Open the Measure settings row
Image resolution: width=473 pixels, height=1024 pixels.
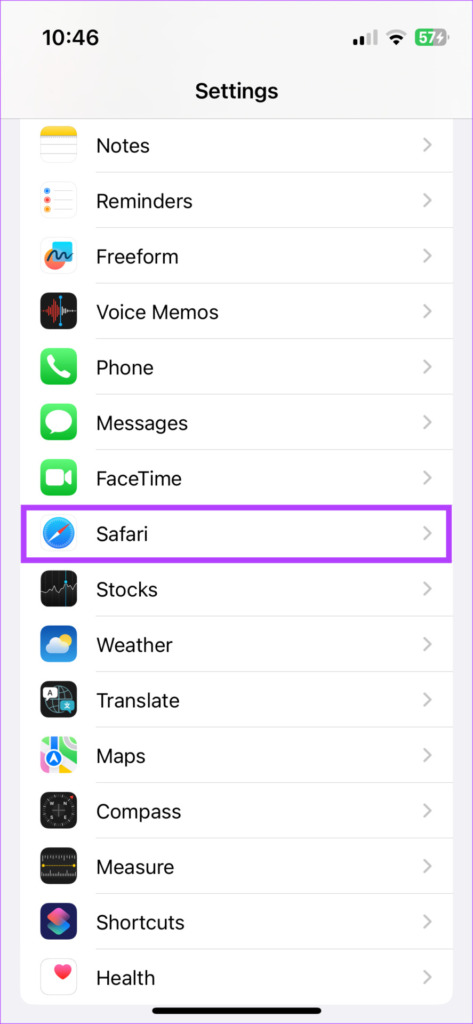(x=236, y=867)
